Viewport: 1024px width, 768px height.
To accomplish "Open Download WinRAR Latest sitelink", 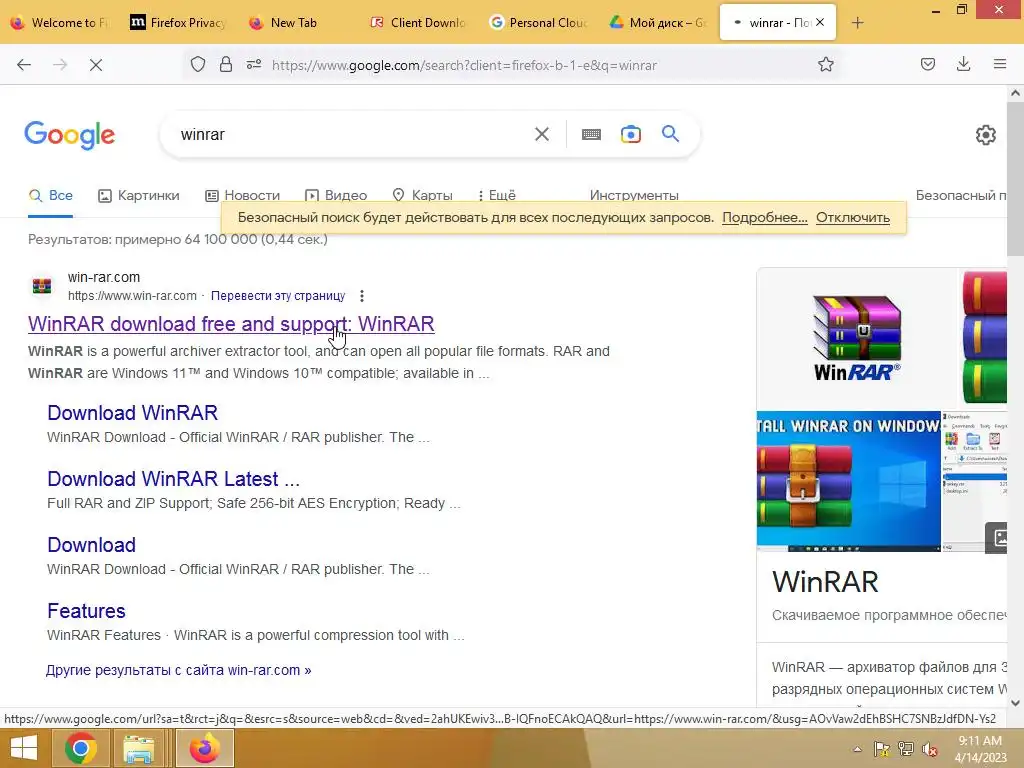I will (x=173, y=479).
